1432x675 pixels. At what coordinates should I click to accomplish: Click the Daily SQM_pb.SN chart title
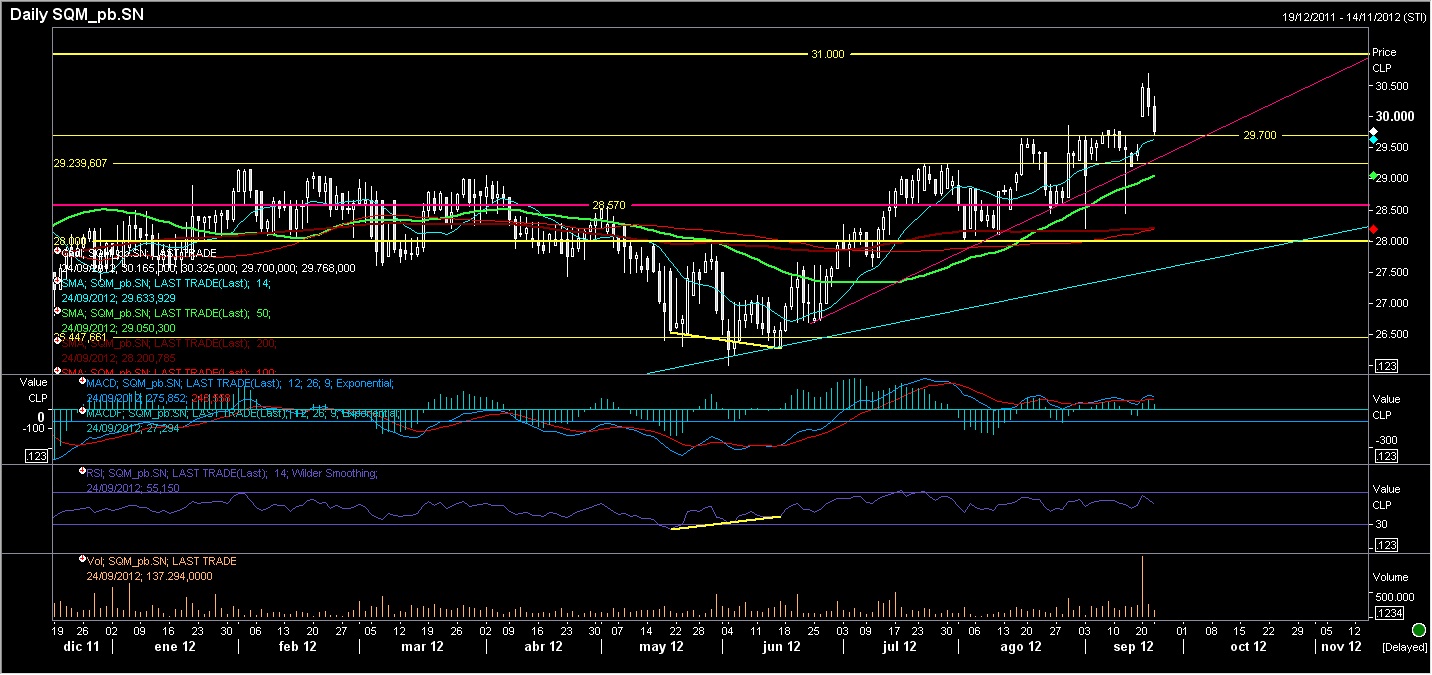78,15
